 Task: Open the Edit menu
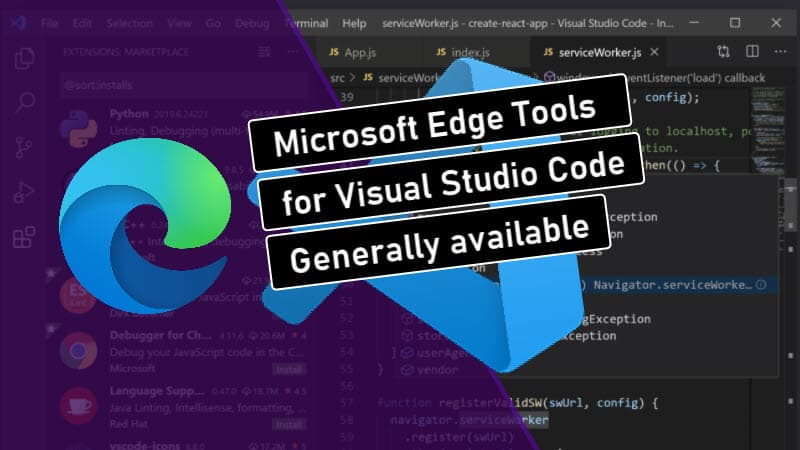82,23
